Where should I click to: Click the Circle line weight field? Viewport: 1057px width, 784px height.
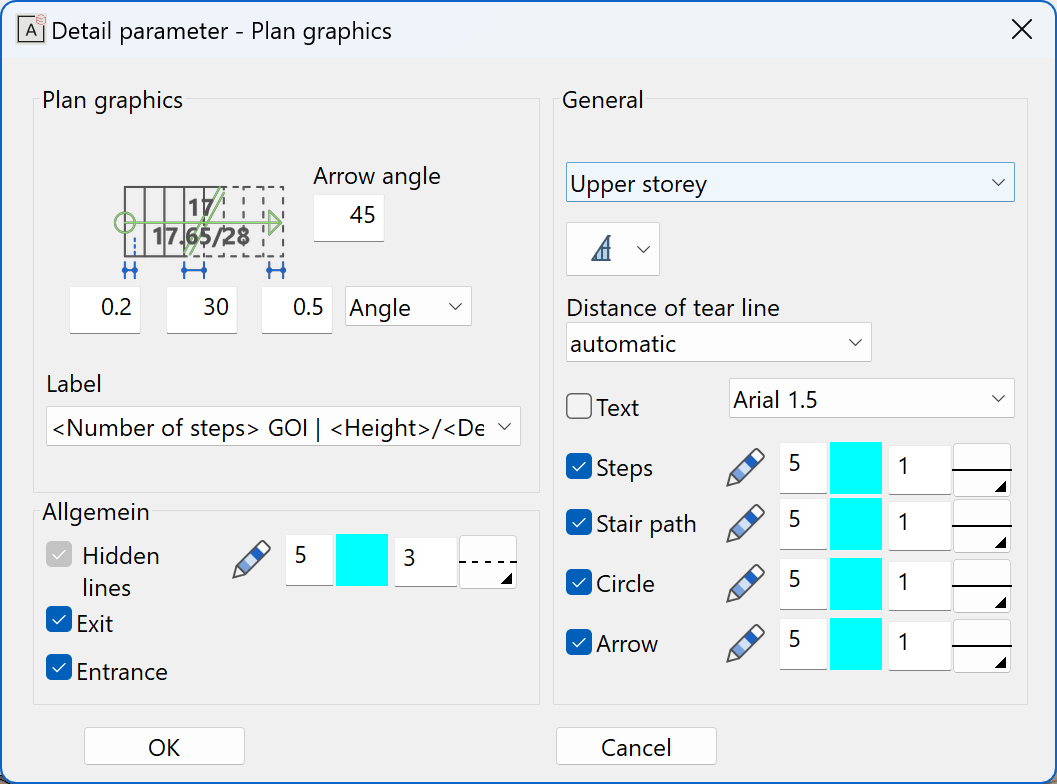(920, 586)
